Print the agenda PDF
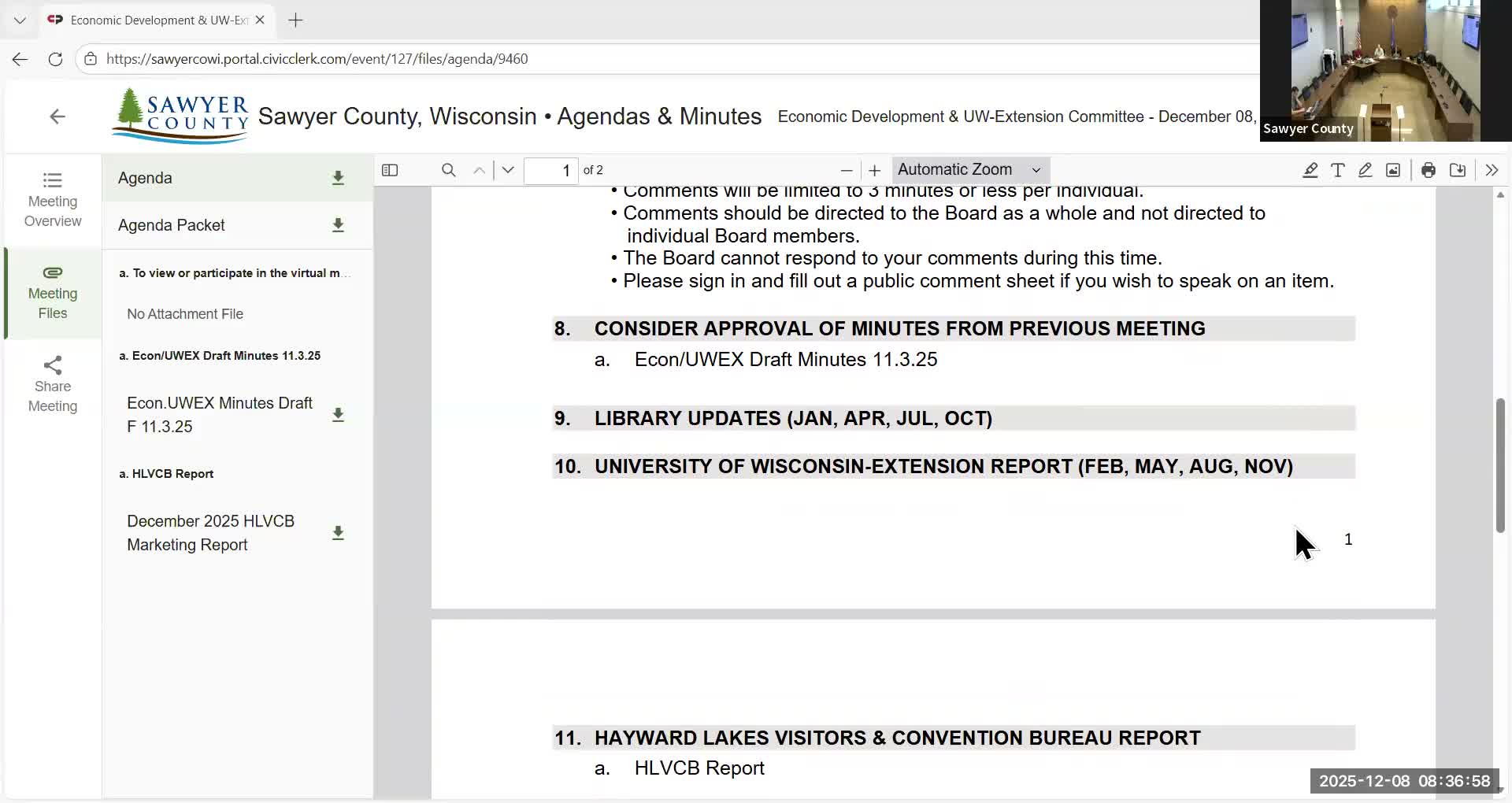Image resolution: width=1512 pixels, height=803 pixels. (1428, 170)
